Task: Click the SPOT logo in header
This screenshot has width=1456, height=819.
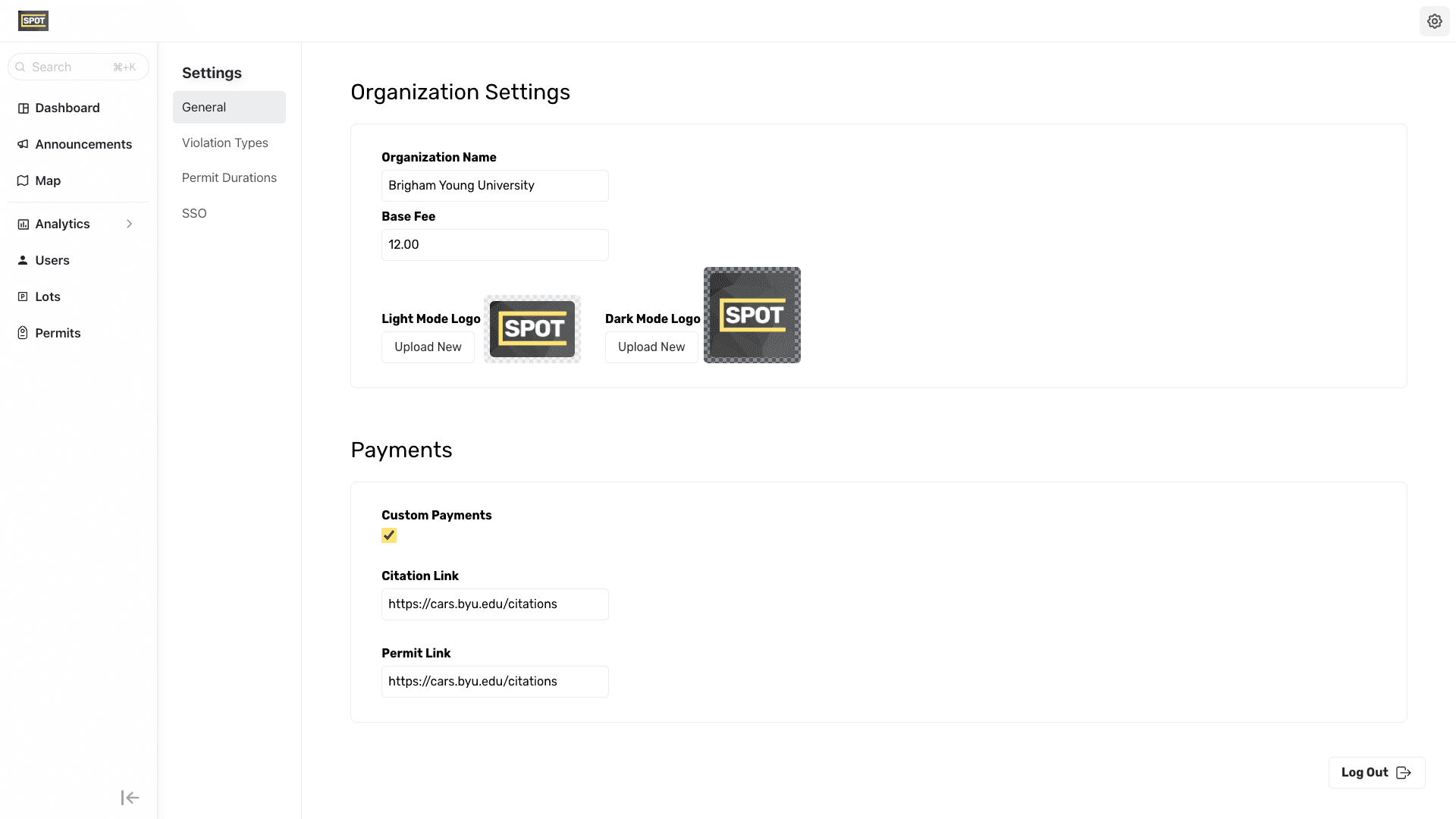Action: coord(33,20)
